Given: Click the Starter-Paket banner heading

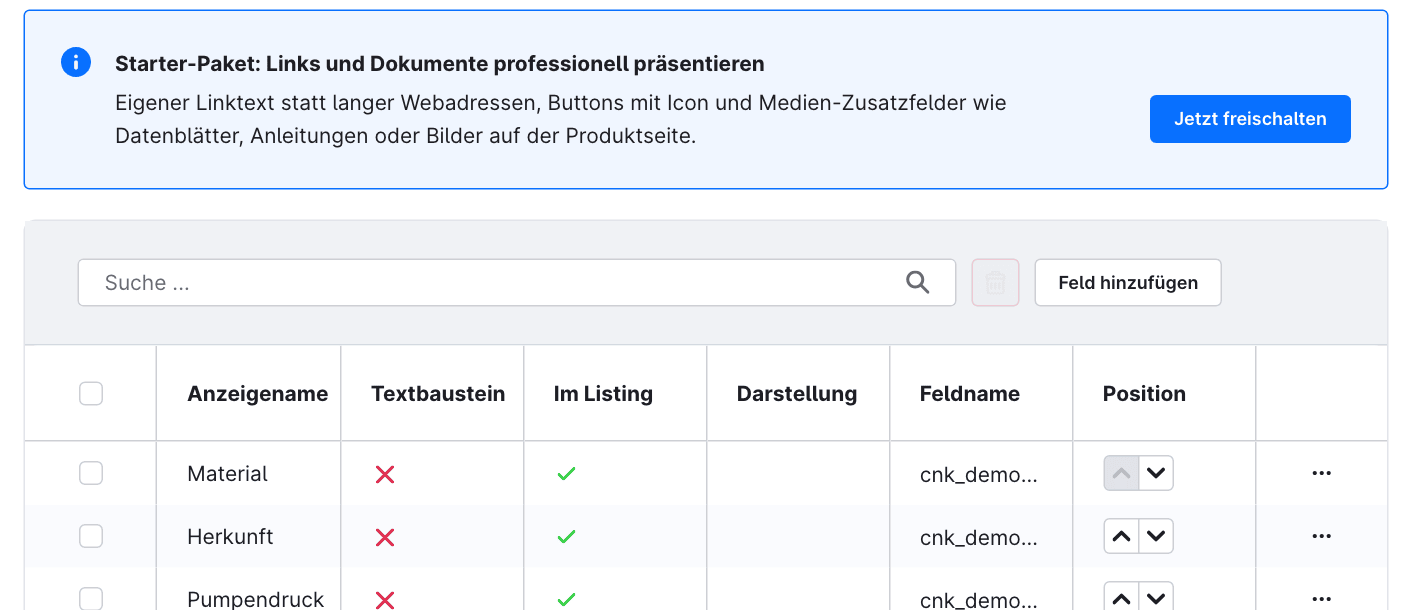Looking at the screenshot, I should click(x=440, y=64).
